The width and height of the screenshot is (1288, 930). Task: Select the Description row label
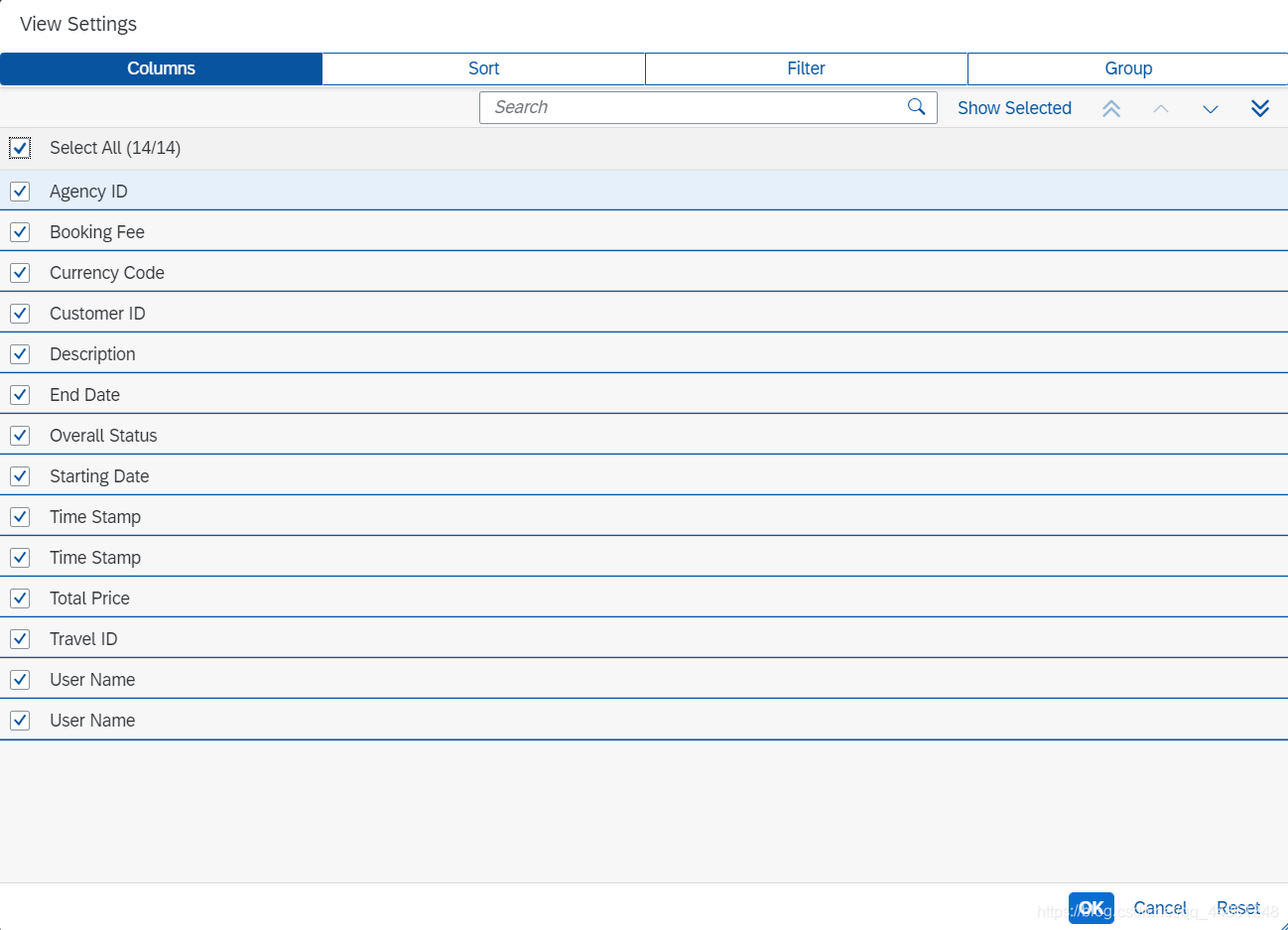point(92,354)
